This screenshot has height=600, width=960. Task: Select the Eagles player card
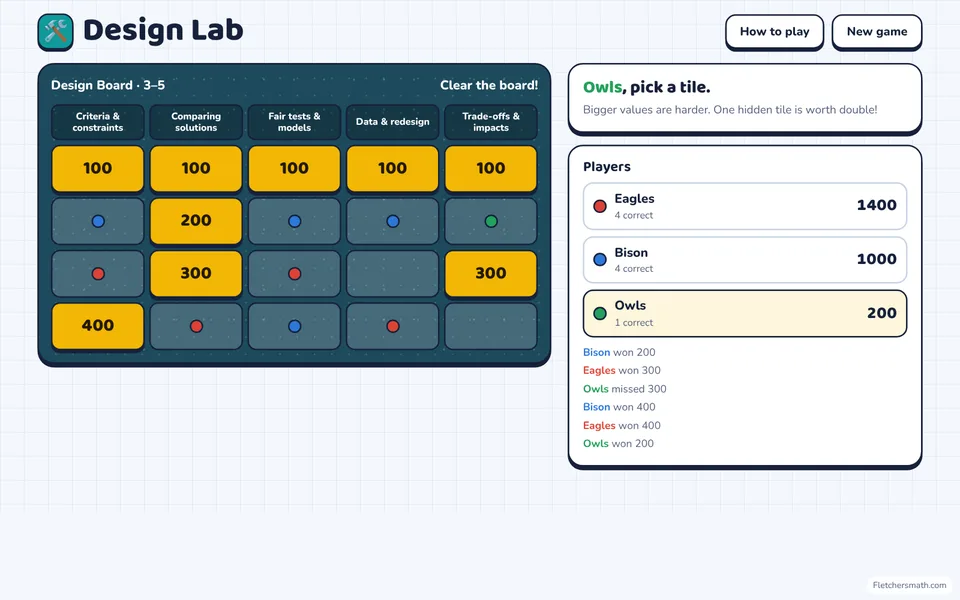tap(744, 206)
